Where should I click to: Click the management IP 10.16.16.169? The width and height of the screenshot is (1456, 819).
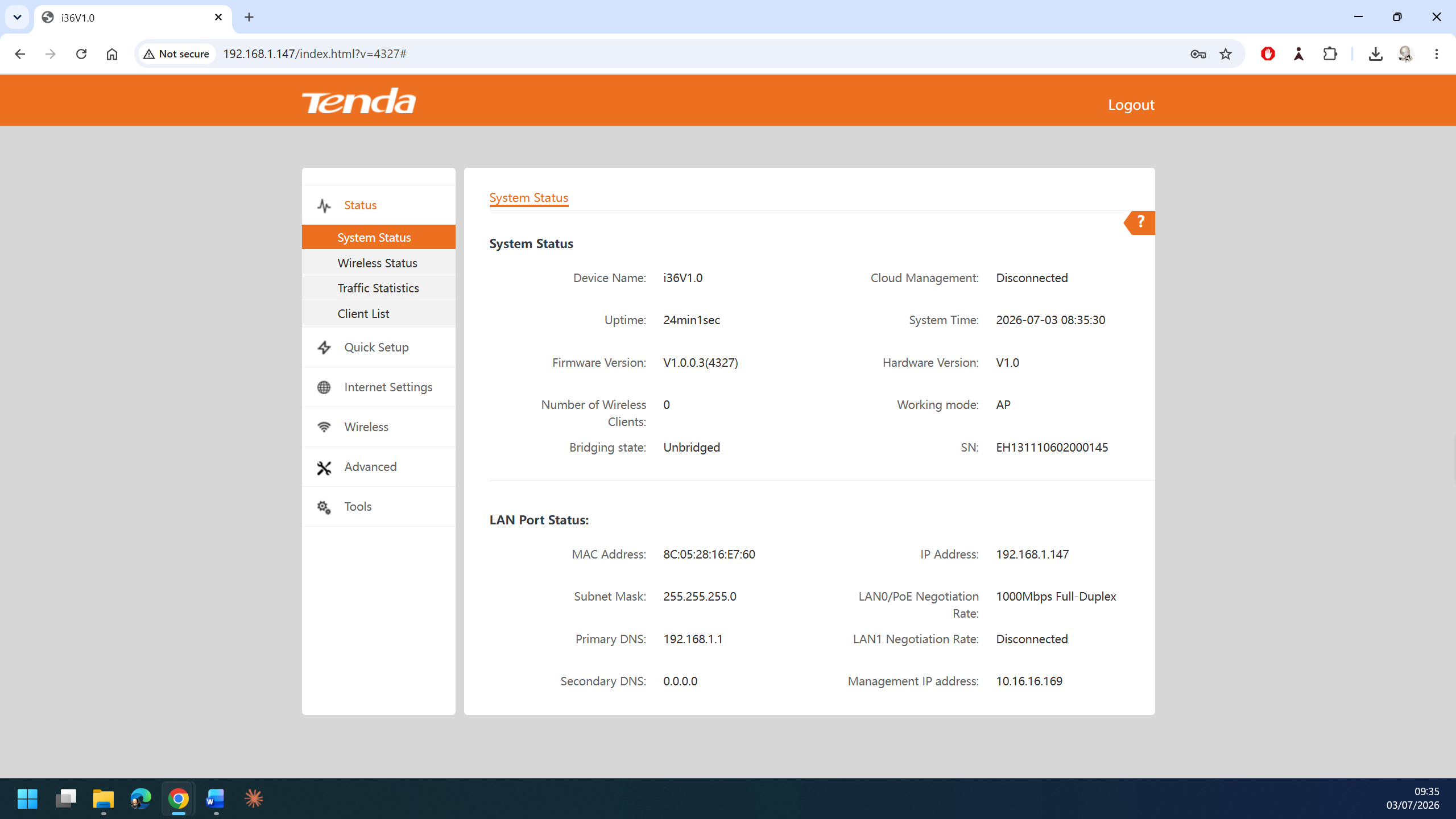1029,681
